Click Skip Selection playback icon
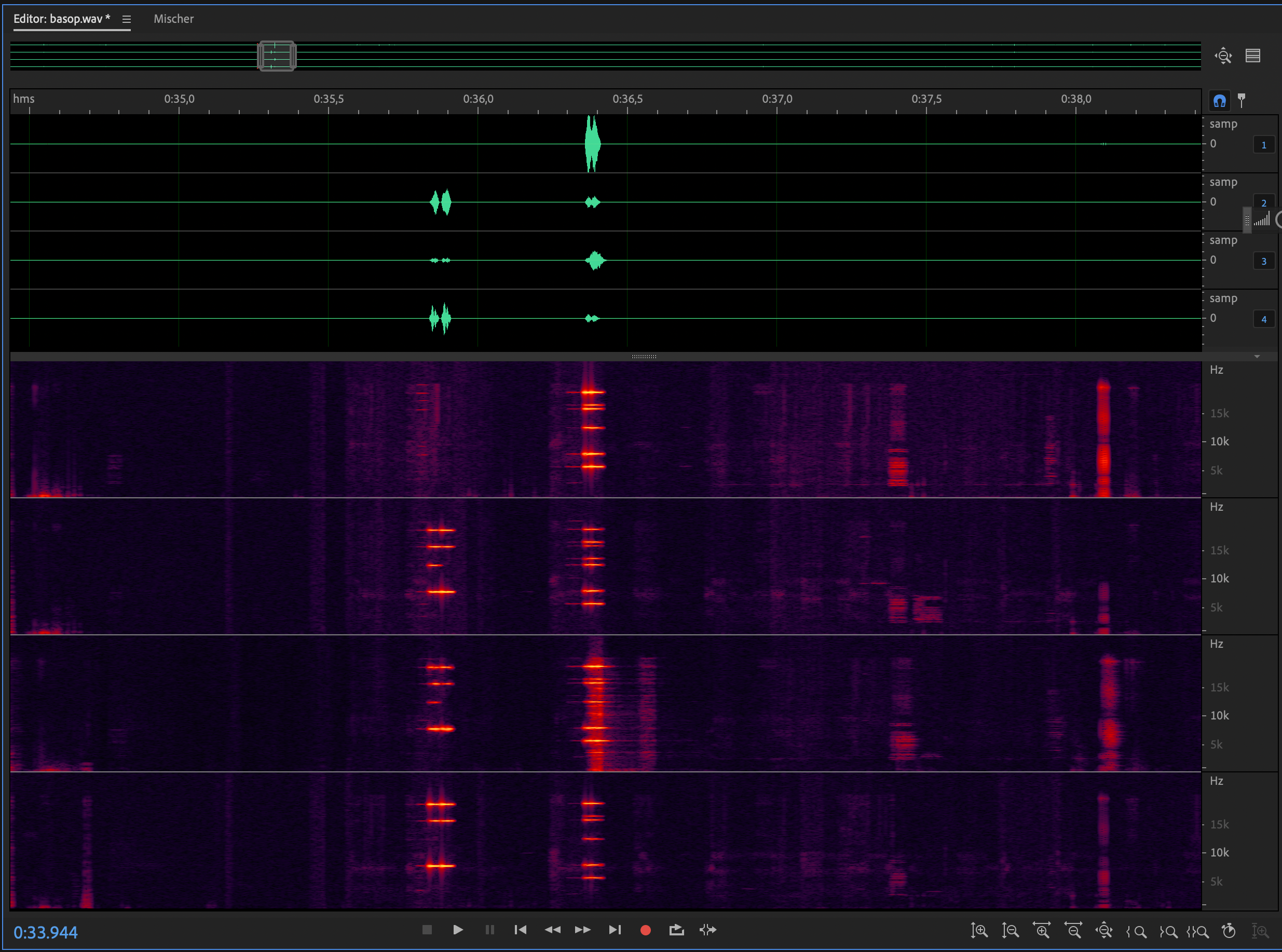This screenshot has width=1282, height=952. pos(707,930)
